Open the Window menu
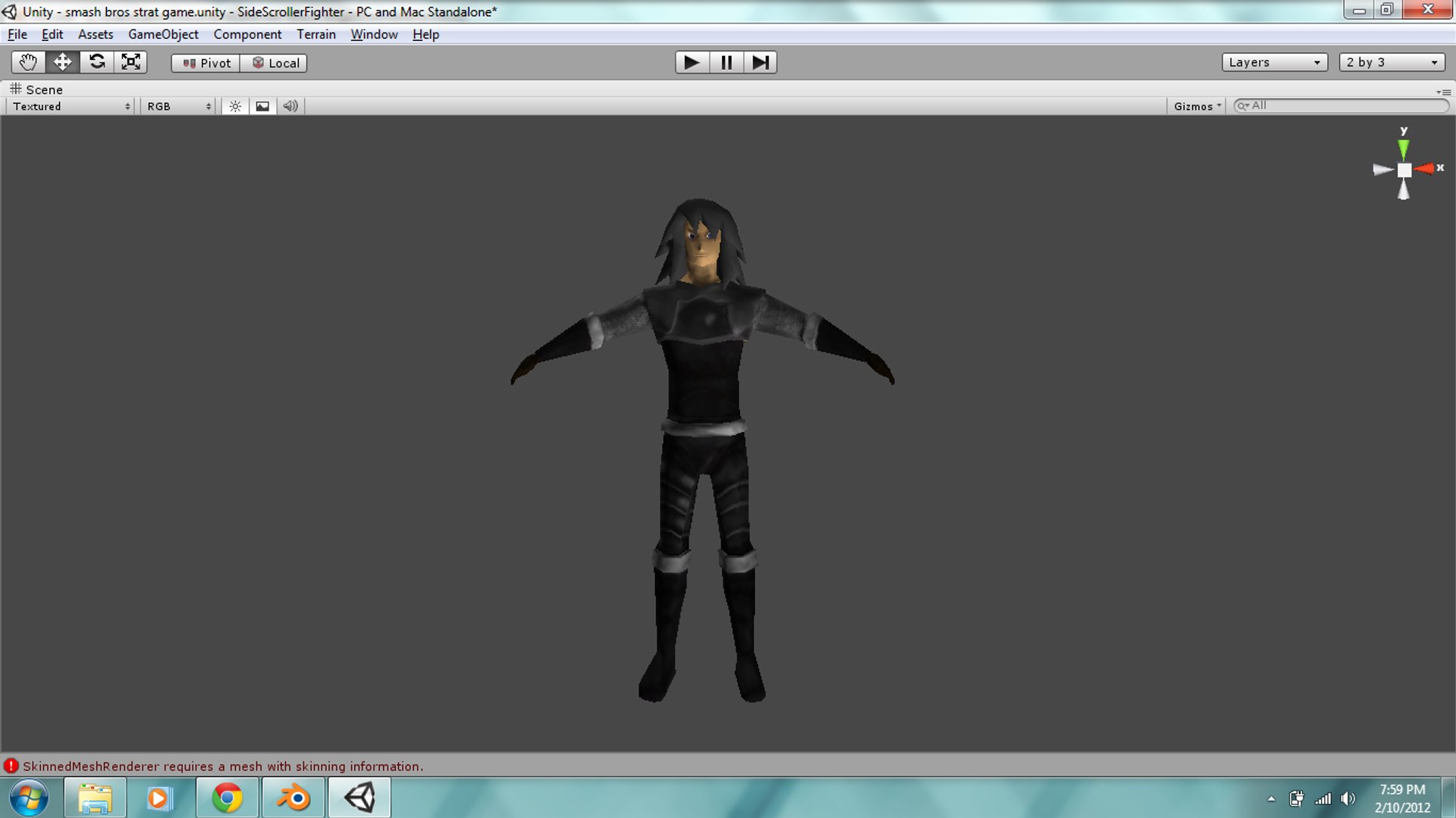 point(374,34)
